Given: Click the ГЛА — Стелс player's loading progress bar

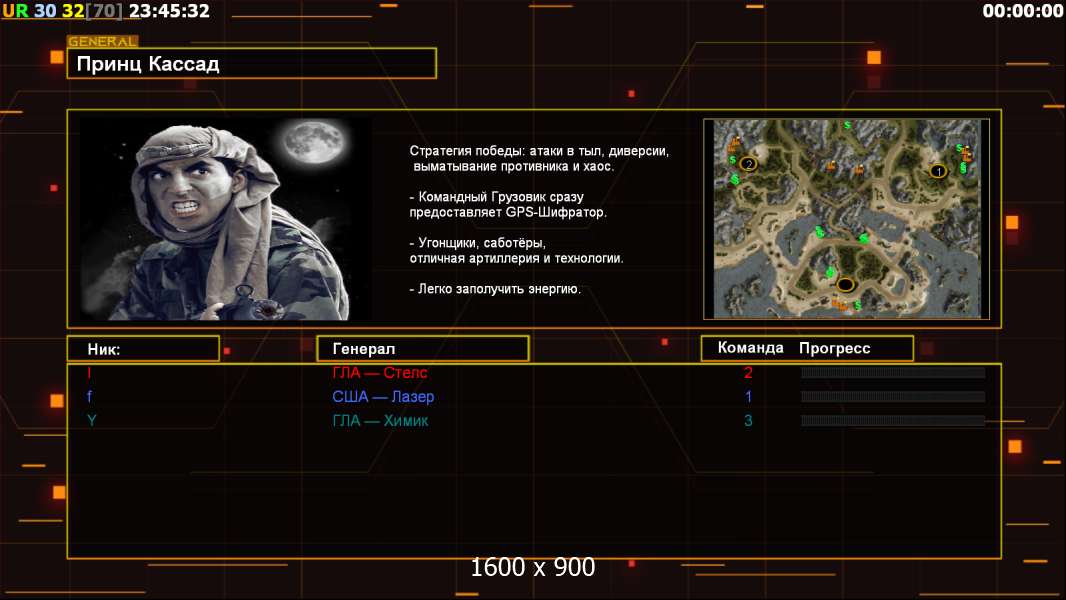Looking at the screenshot, I should pos(893,372).
